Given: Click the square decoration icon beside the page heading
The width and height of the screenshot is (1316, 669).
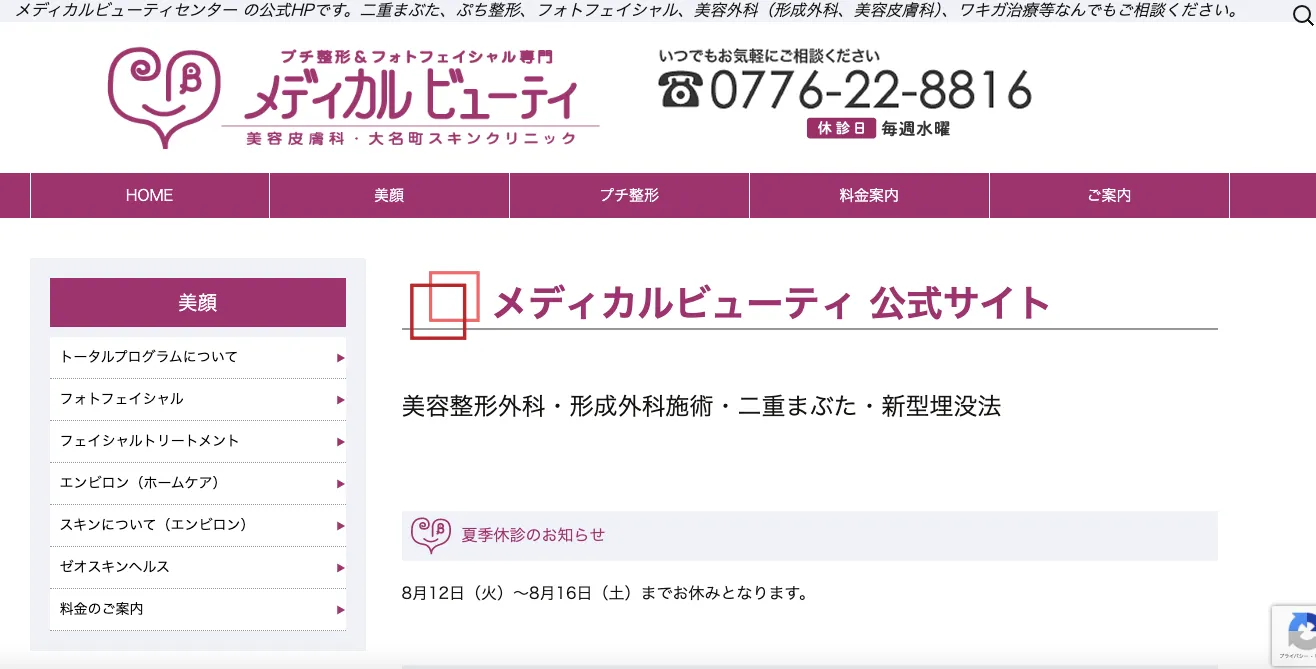Looking at the screenshot, I should [443, 304].
